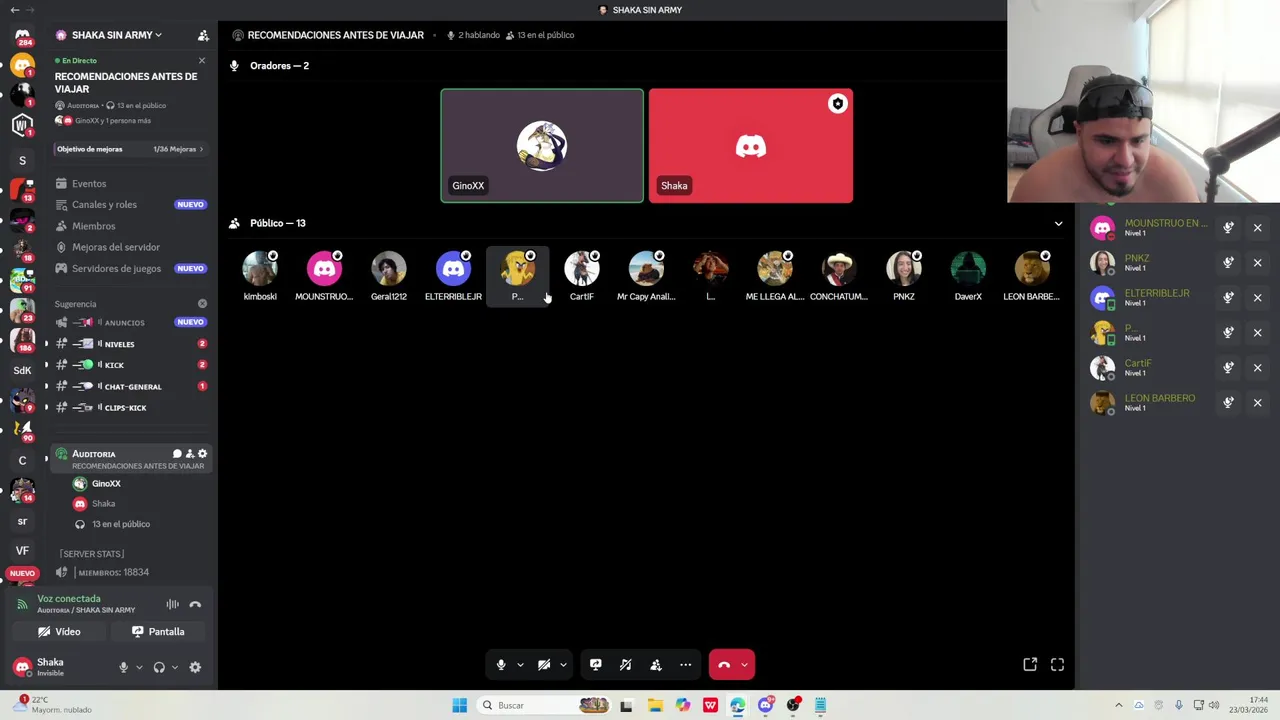1280x720 pixels.
Task: Open user settings gear
Action: pyautogui.click(x=195, y=667)
